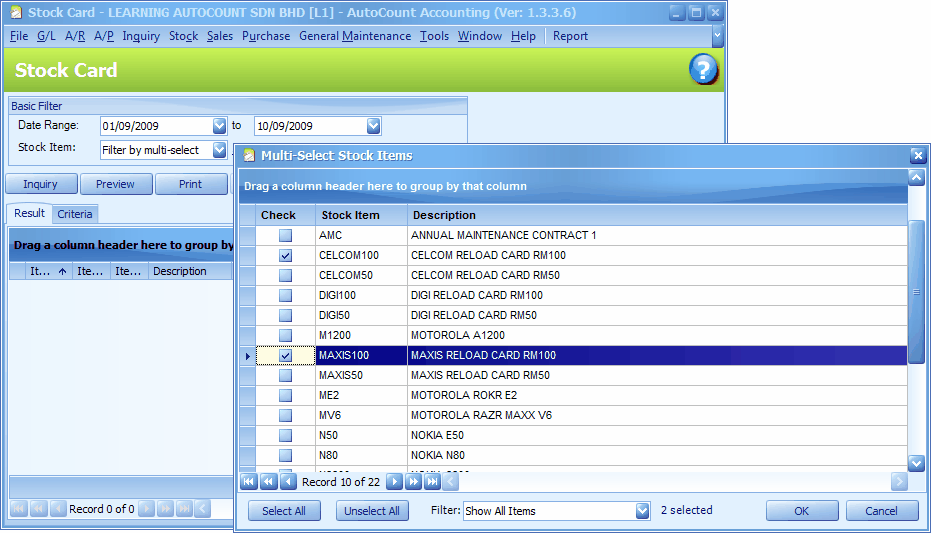The image size is (931, 533).
Task: Switch to the Result tab
Action: point(29,213)
